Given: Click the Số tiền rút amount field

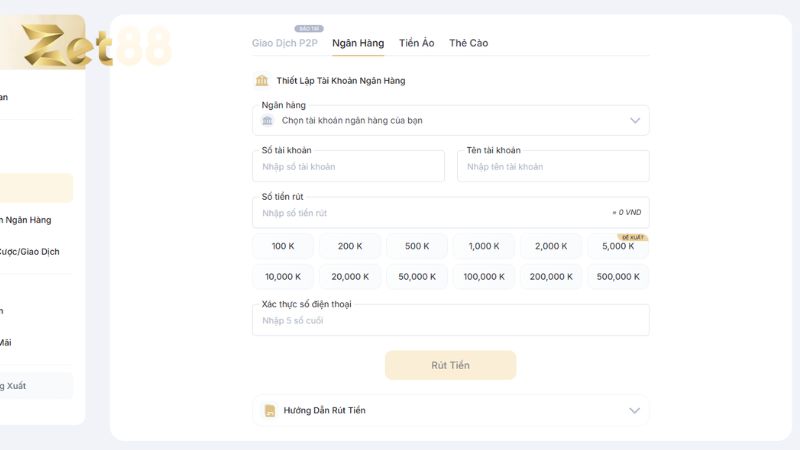Looking at the screenshot, I should coord(451,213).
